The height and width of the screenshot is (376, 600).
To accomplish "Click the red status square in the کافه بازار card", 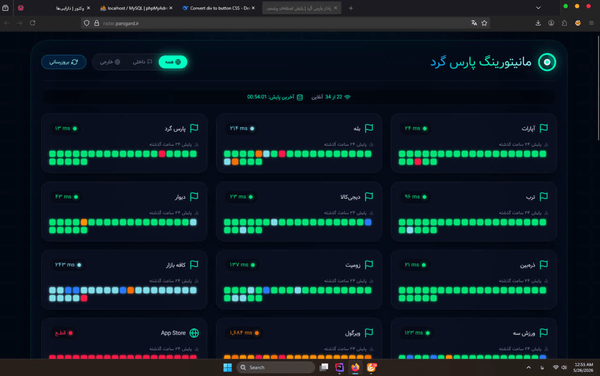I will [84, 298].
